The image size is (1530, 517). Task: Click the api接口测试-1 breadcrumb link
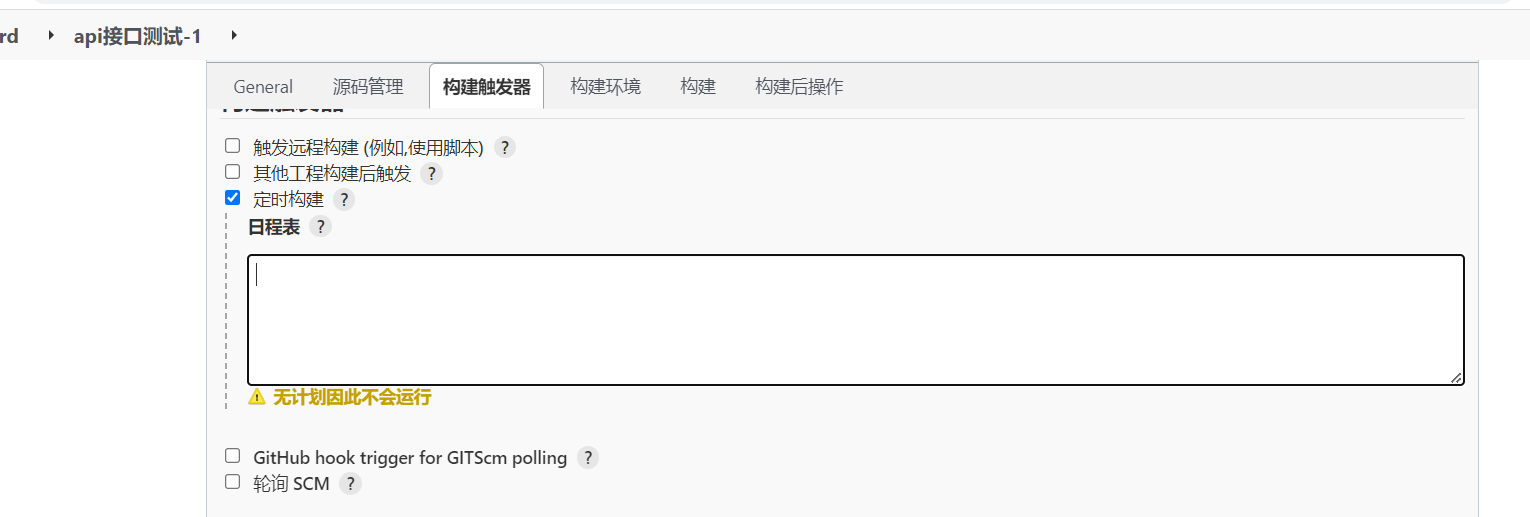pos(137,36)
